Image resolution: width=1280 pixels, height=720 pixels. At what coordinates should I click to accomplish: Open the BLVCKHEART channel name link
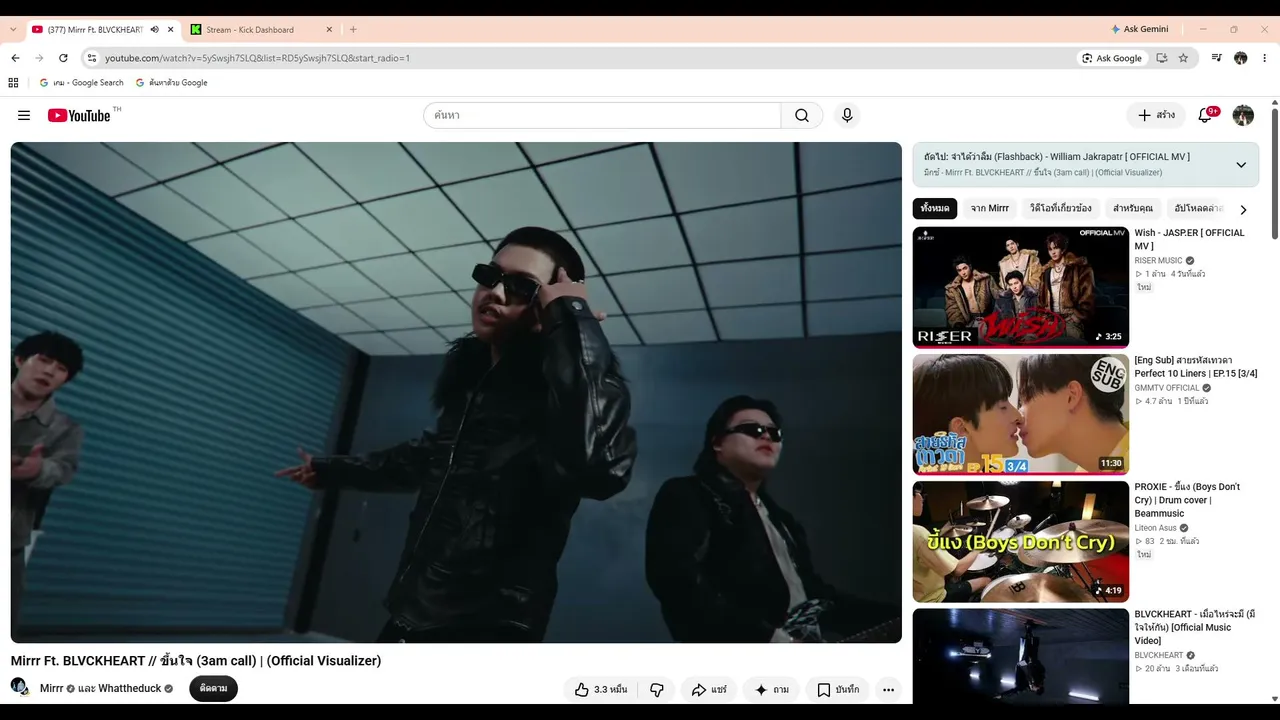pyautogui.click(x=1159, y=656)
